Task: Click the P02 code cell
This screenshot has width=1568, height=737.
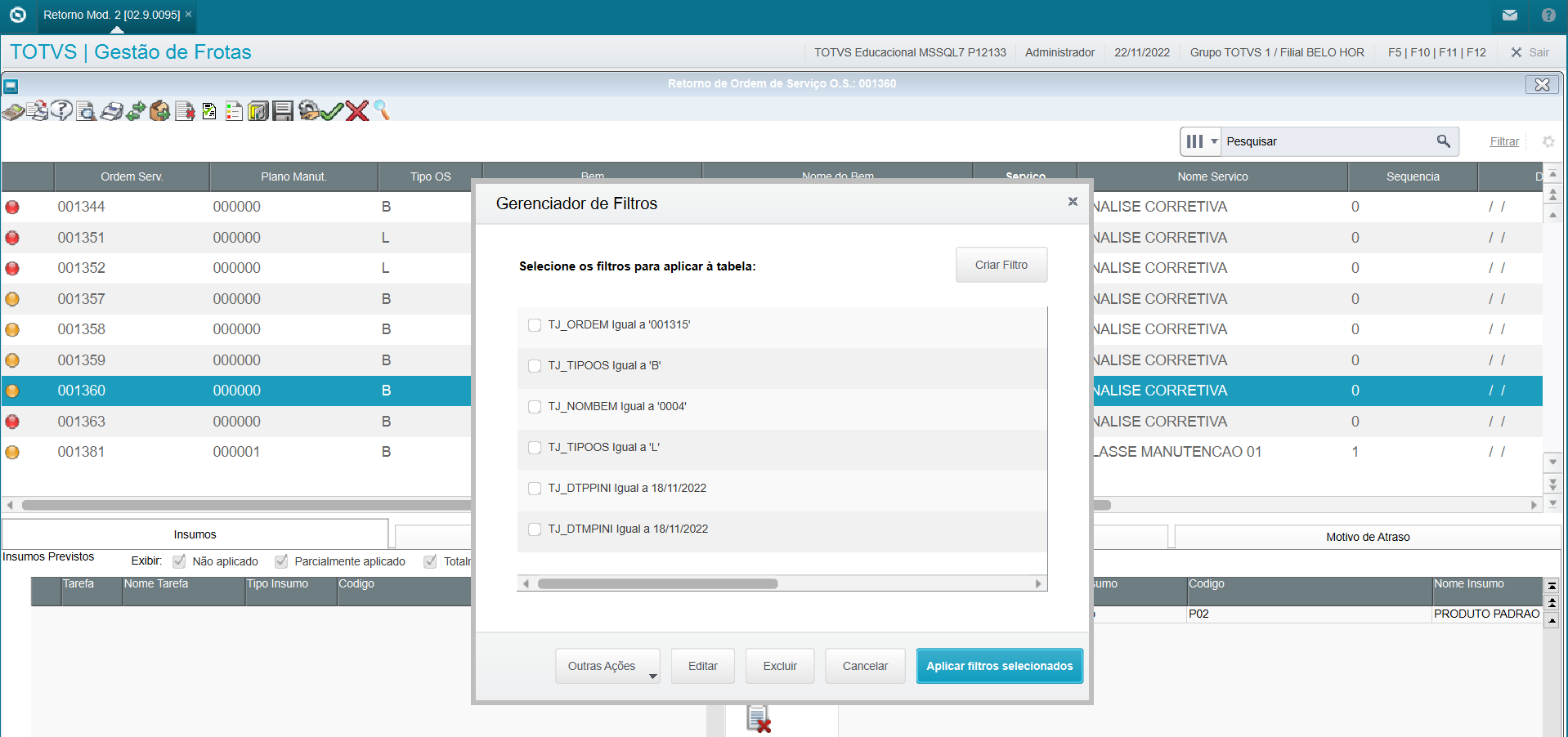Action: [1309, 614]
